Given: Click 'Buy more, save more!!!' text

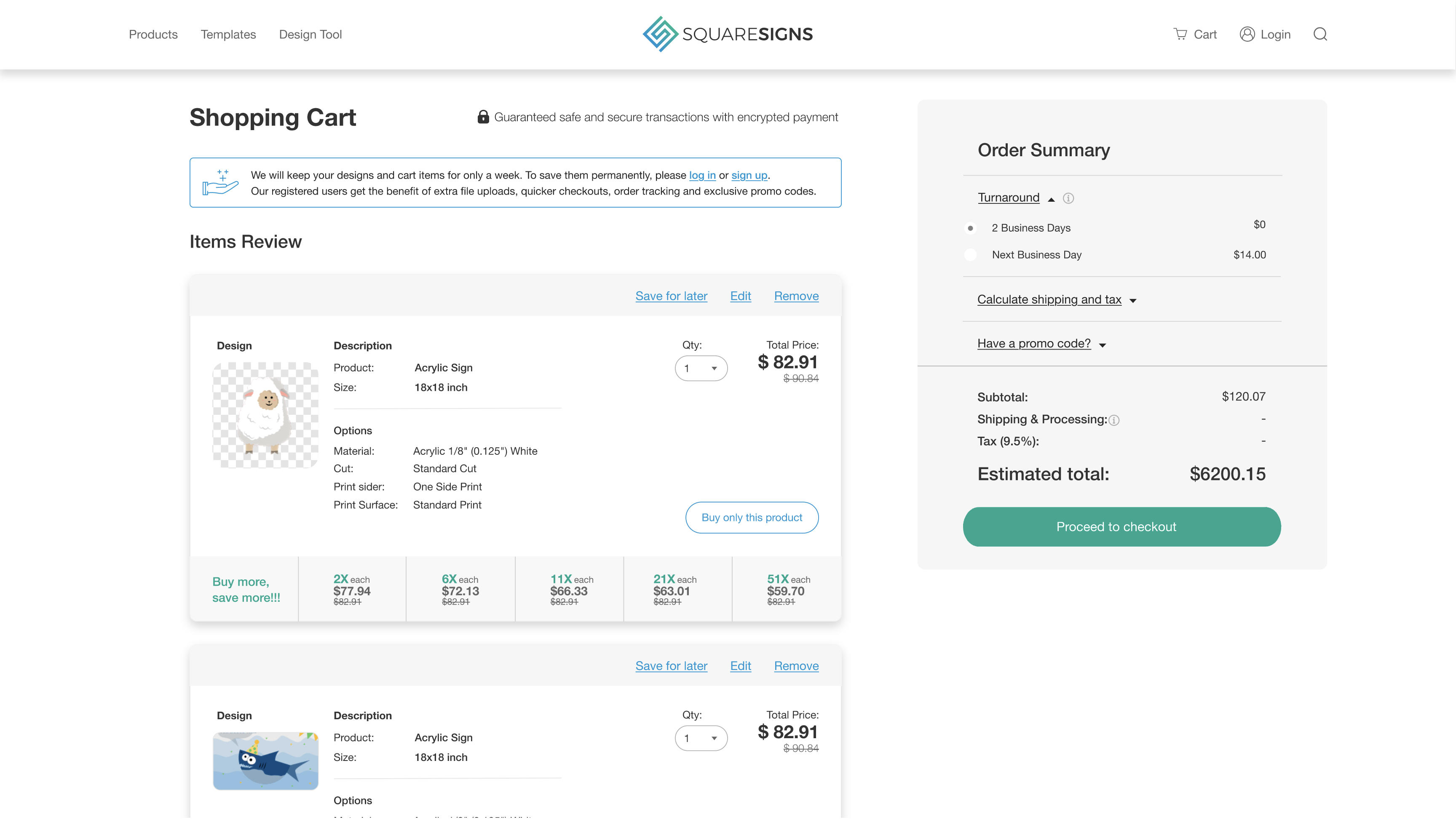Looking at the screenshot, I should click(246, 590).
